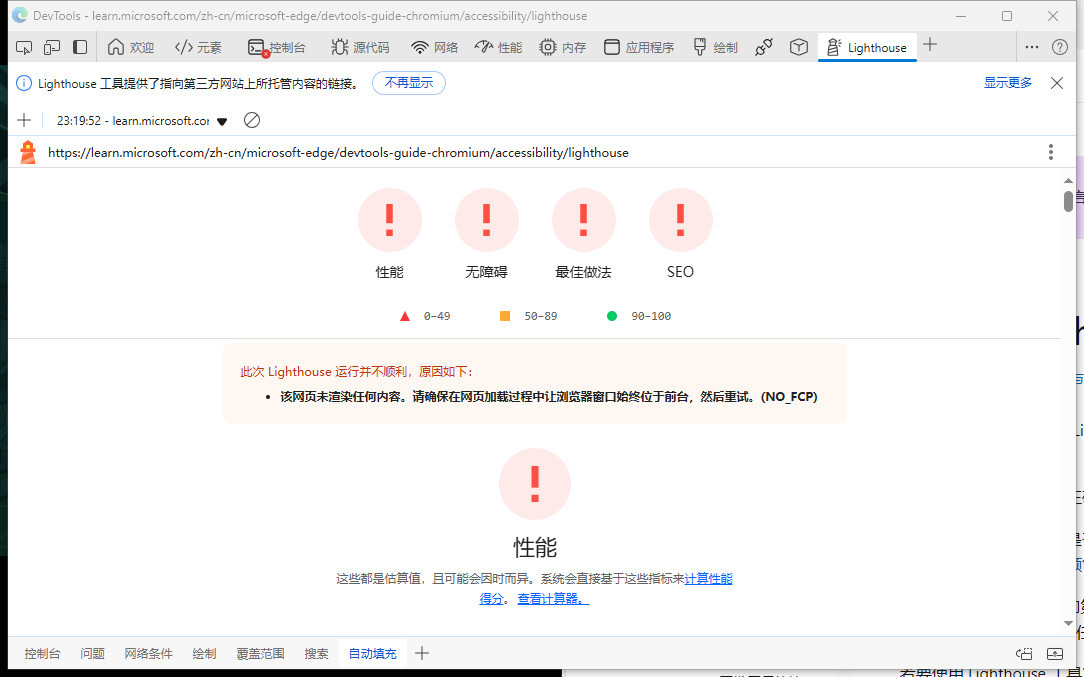Open the 搜索 drawer tab
1084x677 pixels.
(x=317, y=653)
